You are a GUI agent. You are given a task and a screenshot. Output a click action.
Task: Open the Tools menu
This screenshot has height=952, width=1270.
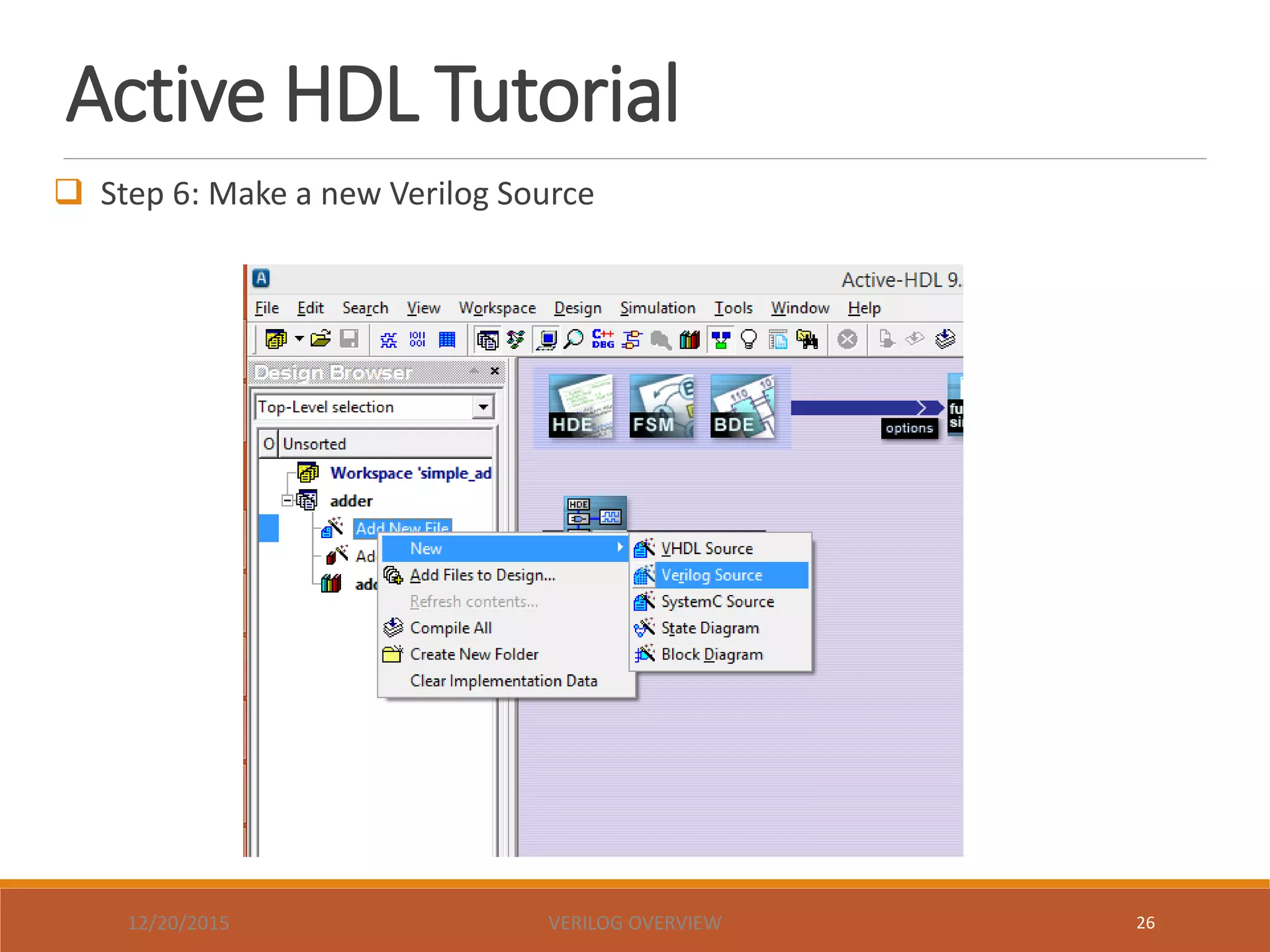click(734, 308)
